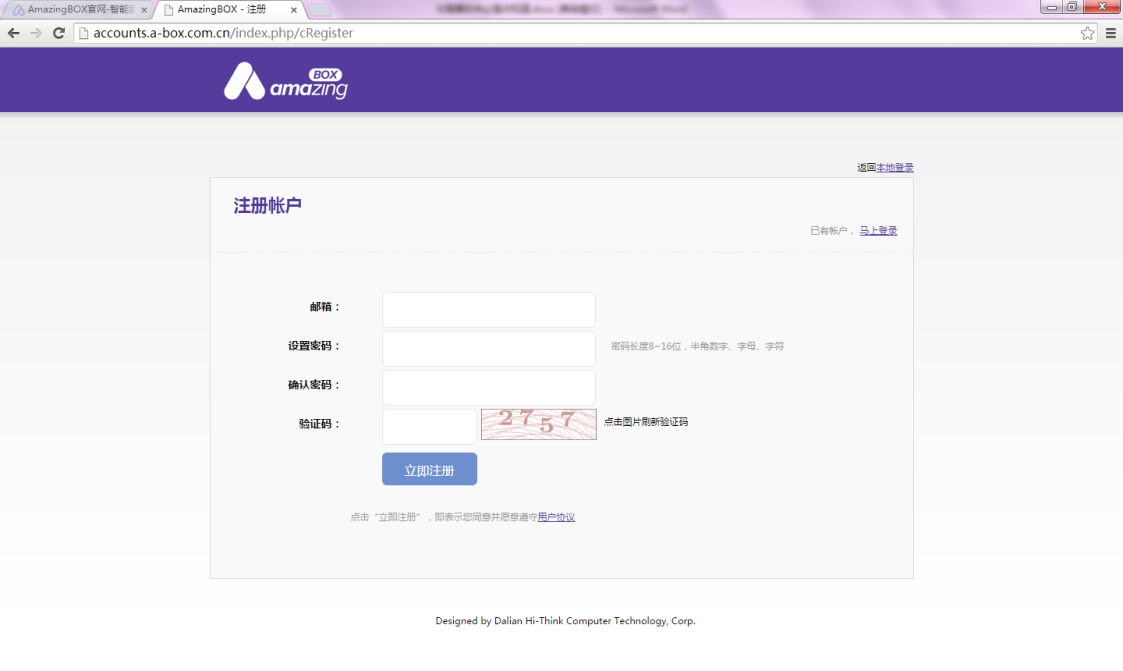This screenshot has height=671, width=1123.
Task: Refresh the captcha image
Action: [x=538, y=424]
